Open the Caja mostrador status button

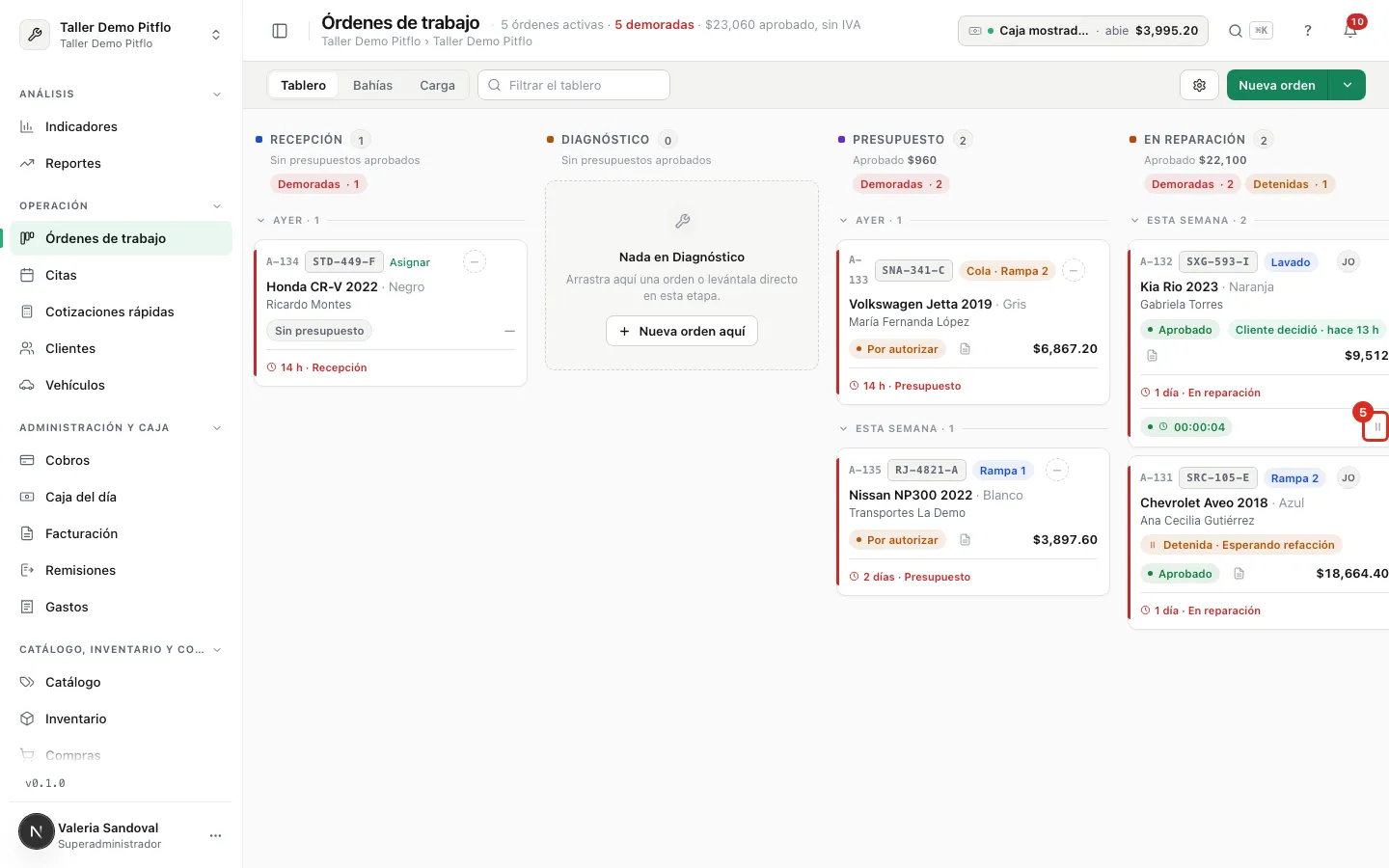1083,31
